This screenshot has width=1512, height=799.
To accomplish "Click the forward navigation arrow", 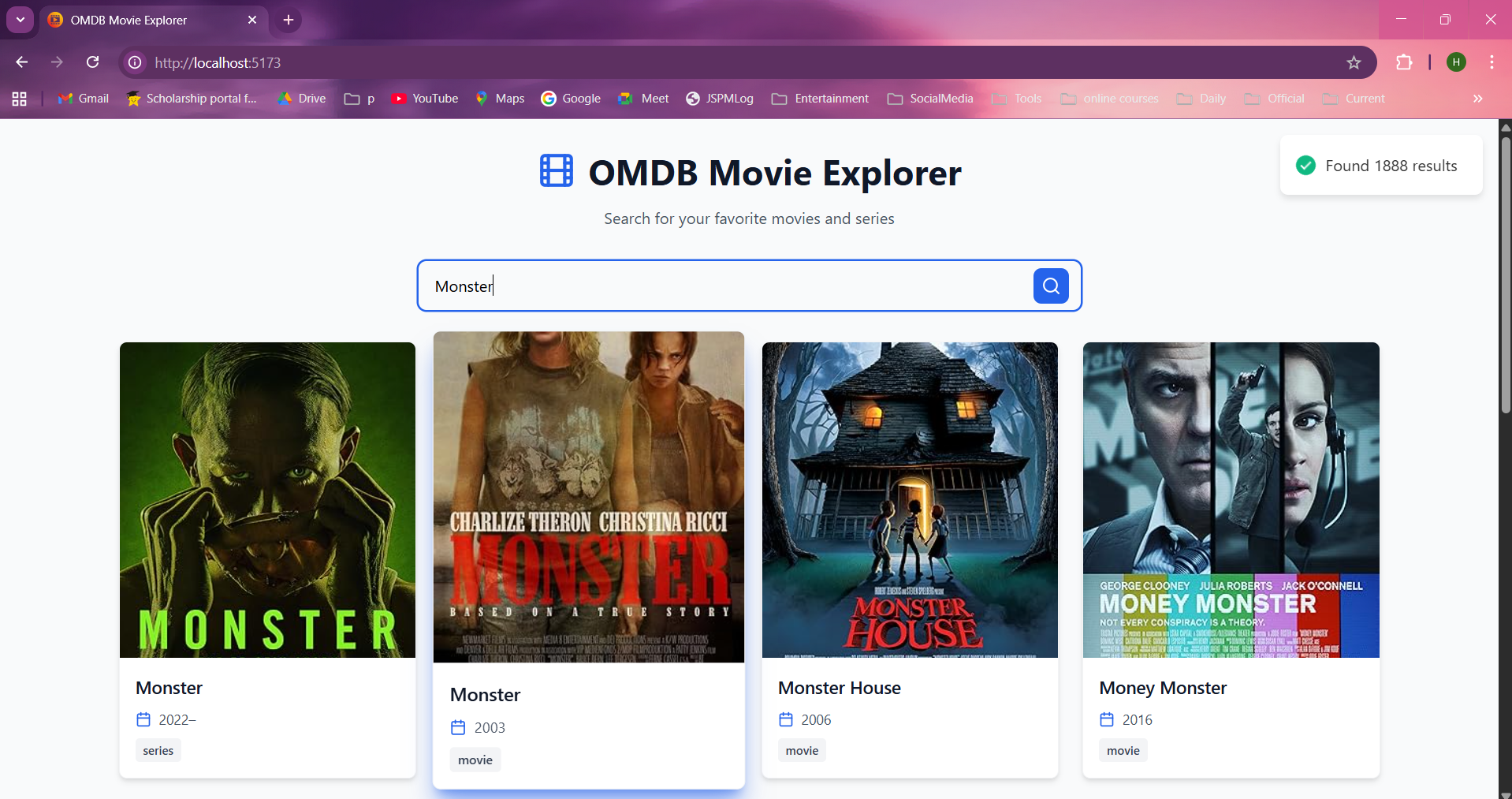I will (x=57, y=62).
